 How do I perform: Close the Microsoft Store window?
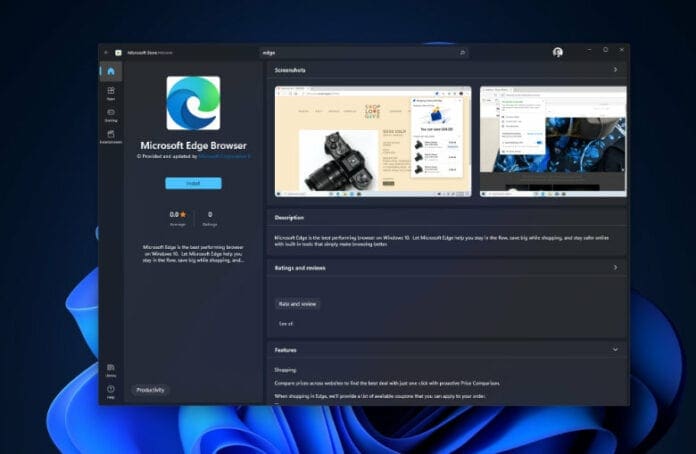coord(621,50)
